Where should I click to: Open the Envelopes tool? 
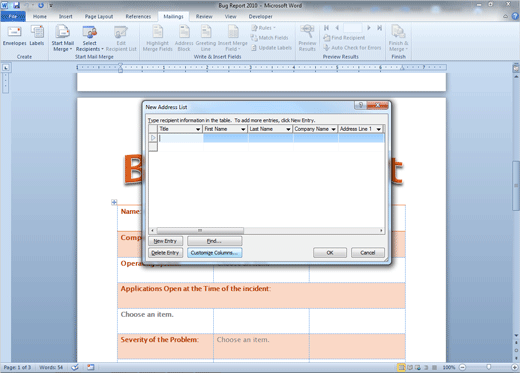tap(14, 36)
